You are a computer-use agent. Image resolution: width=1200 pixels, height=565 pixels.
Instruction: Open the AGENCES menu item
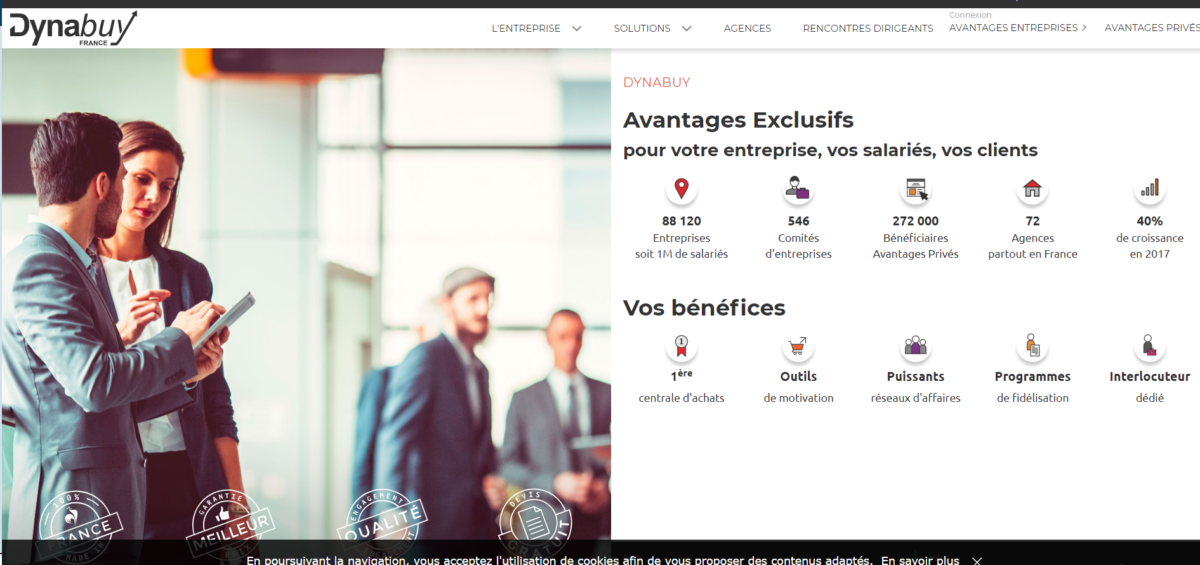[747, 28]
